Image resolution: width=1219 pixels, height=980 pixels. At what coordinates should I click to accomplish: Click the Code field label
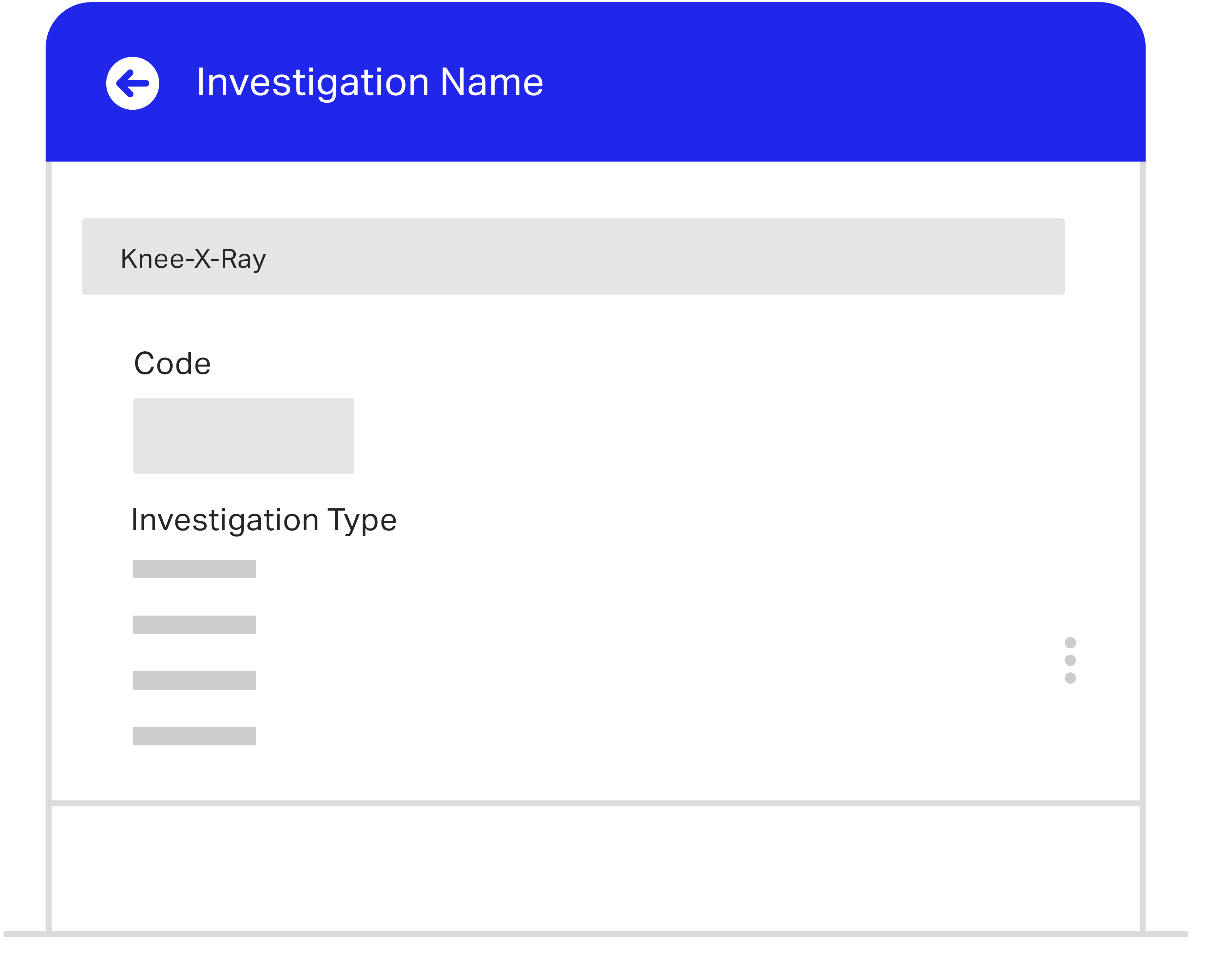[173, 363]
